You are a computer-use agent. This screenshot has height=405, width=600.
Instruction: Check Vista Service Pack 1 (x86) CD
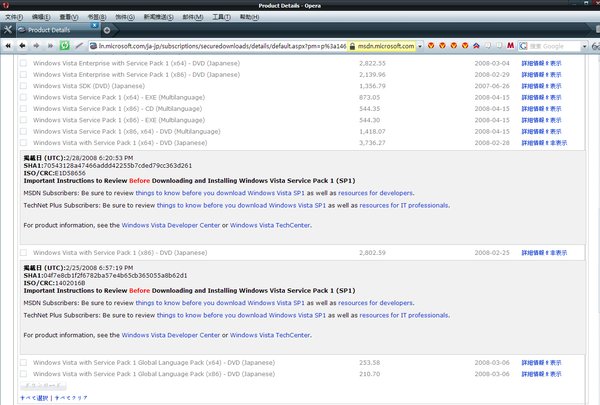pyautogui.click(x=23, y=109)
